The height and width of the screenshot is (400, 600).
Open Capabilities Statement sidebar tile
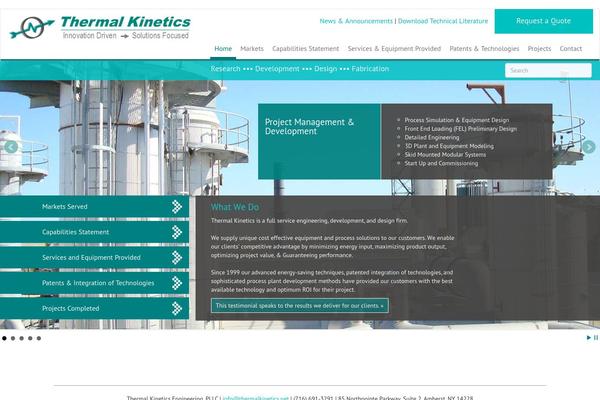[94, 232]
